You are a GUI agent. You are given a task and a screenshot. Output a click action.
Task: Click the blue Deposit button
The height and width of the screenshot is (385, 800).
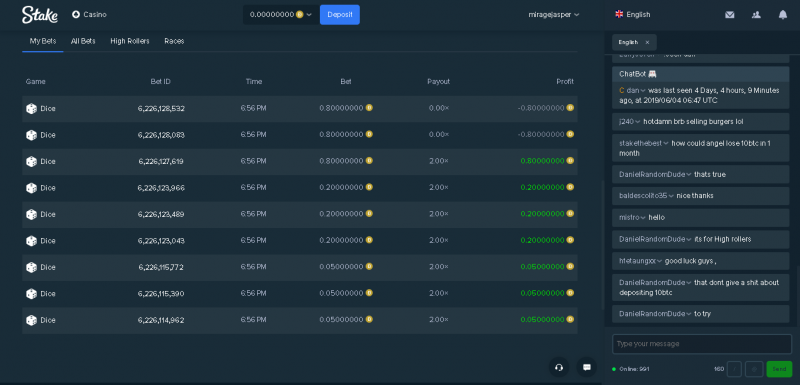coord(340,15)
